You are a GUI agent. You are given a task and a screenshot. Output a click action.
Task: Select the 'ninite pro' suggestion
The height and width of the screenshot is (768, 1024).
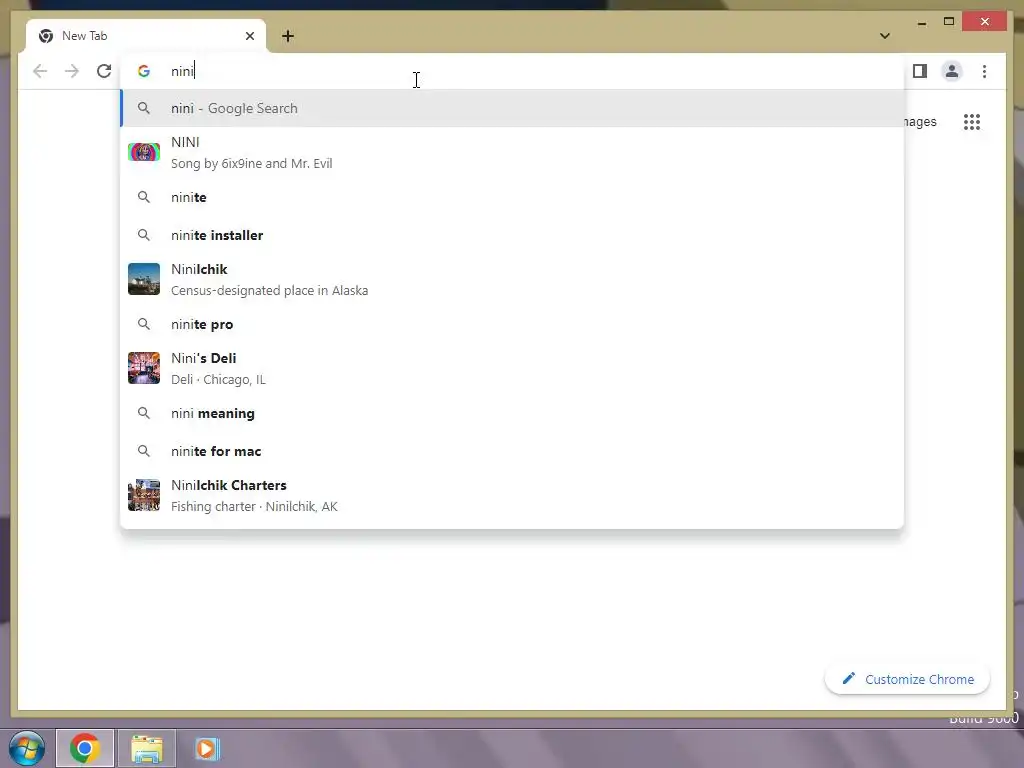coord(513,325)
